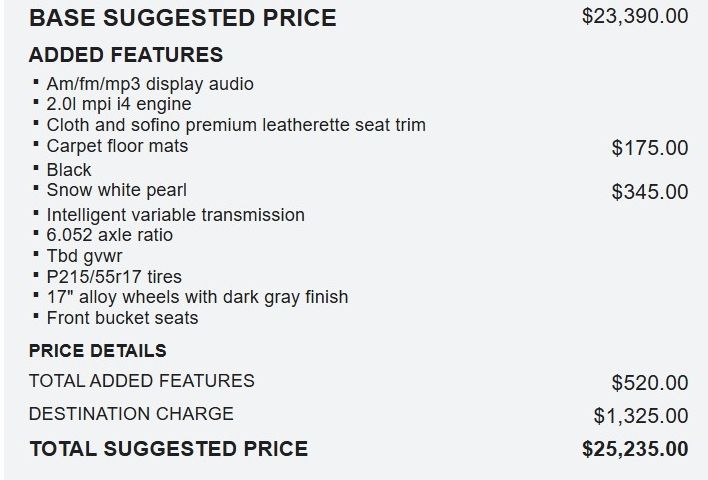The width and height of the screenshot is (708, 480).
Task: Select the 2.0l mpi i4 engine feature
Action: (119, 104)
